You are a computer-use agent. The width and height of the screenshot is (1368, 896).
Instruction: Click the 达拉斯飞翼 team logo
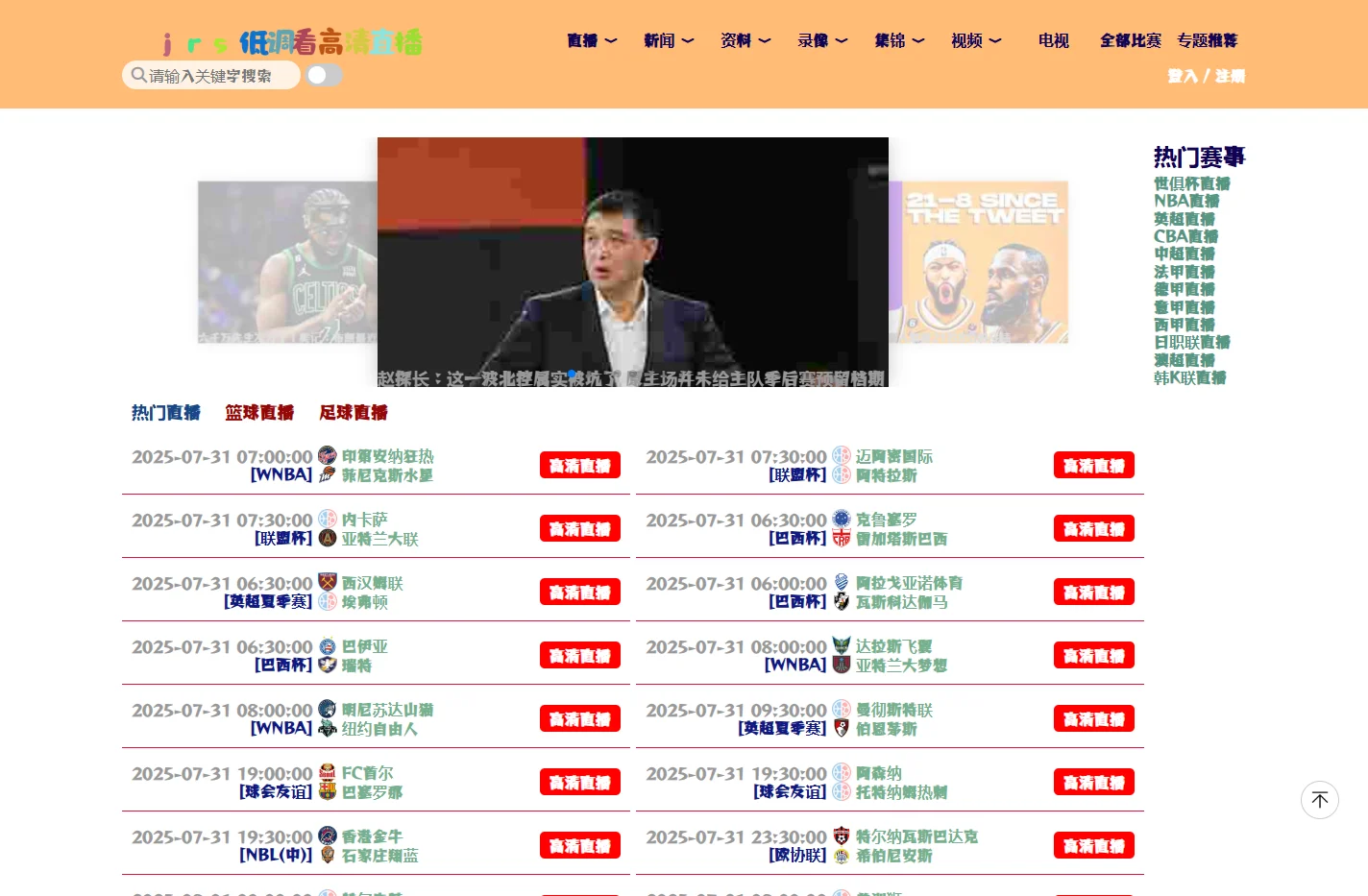click(842, 645)
